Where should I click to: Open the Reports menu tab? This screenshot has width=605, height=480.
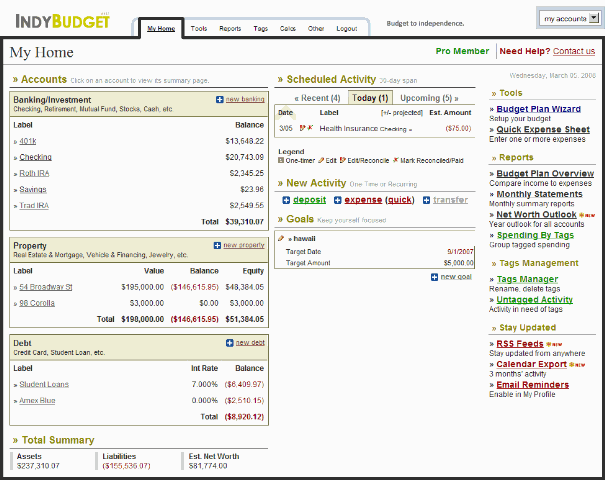230,29
